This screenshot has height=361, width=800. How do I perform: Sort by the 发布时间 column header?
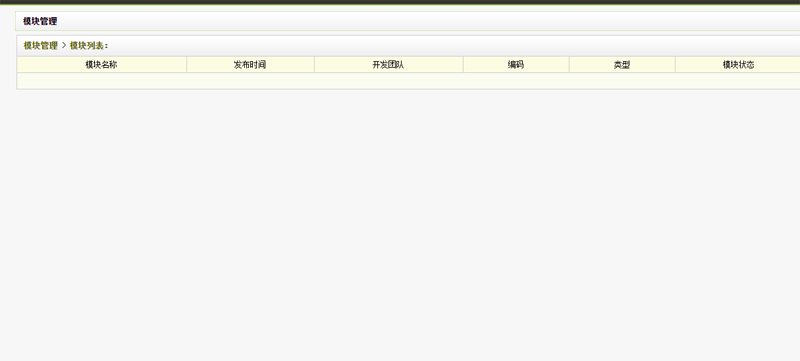[x=251, y=65]
